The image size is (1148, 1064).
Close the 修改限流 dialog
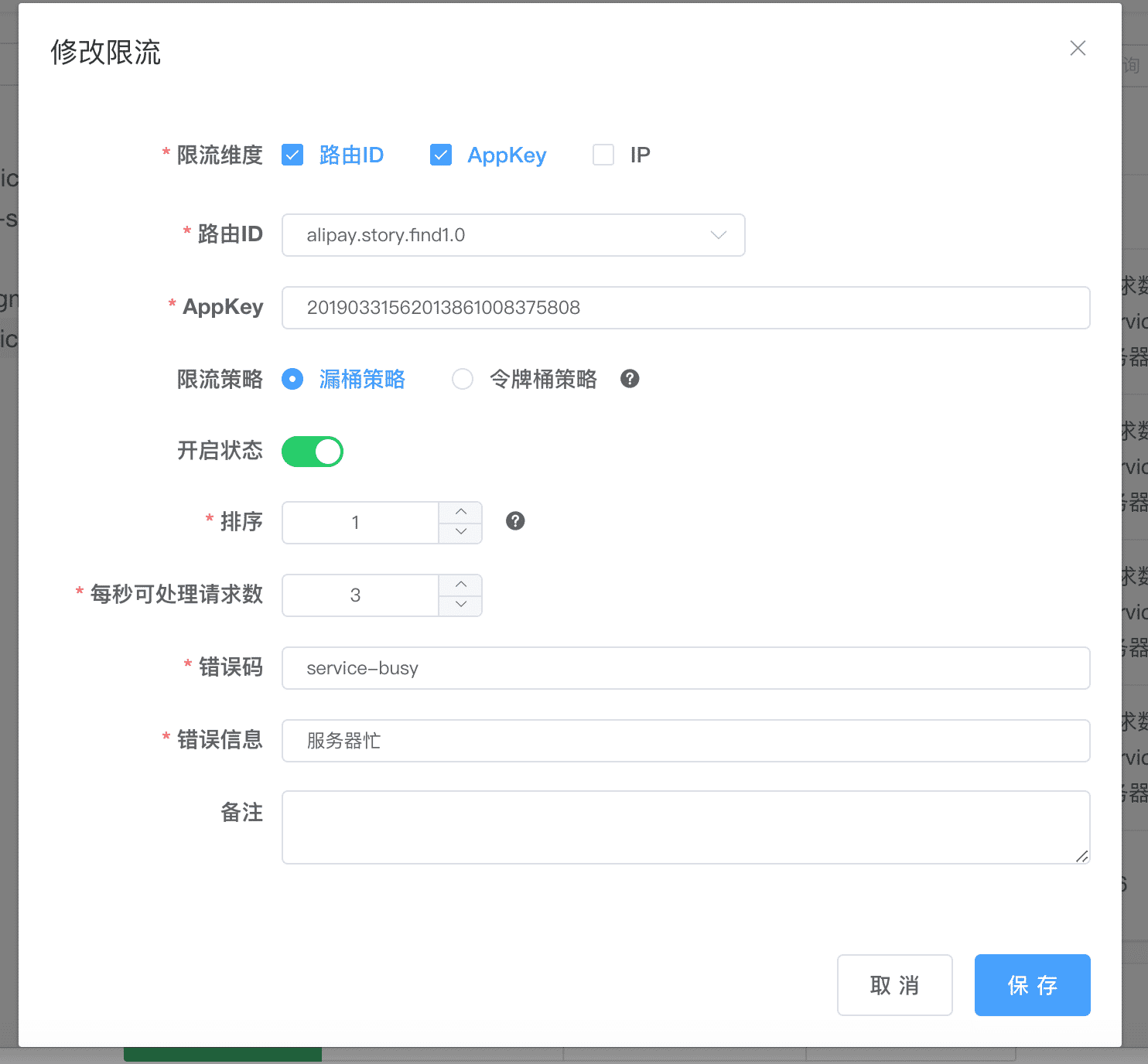[x=1077, y=48]
